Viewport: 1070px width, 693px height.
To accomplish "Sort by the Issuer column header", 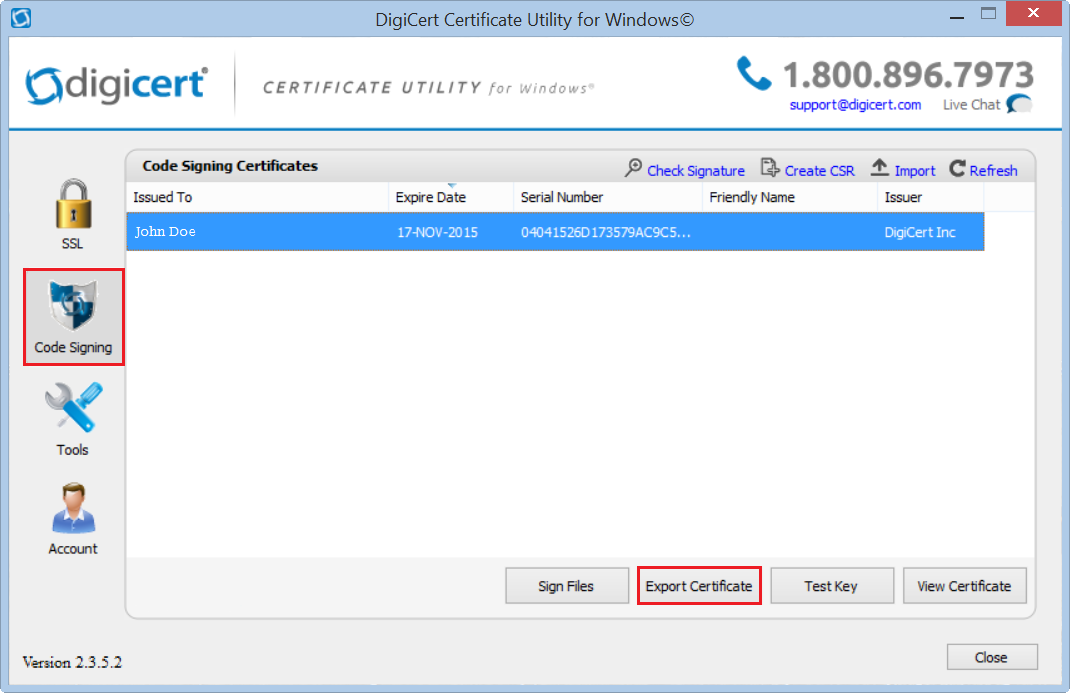I will pyautogui.click(x=931, y=197).
